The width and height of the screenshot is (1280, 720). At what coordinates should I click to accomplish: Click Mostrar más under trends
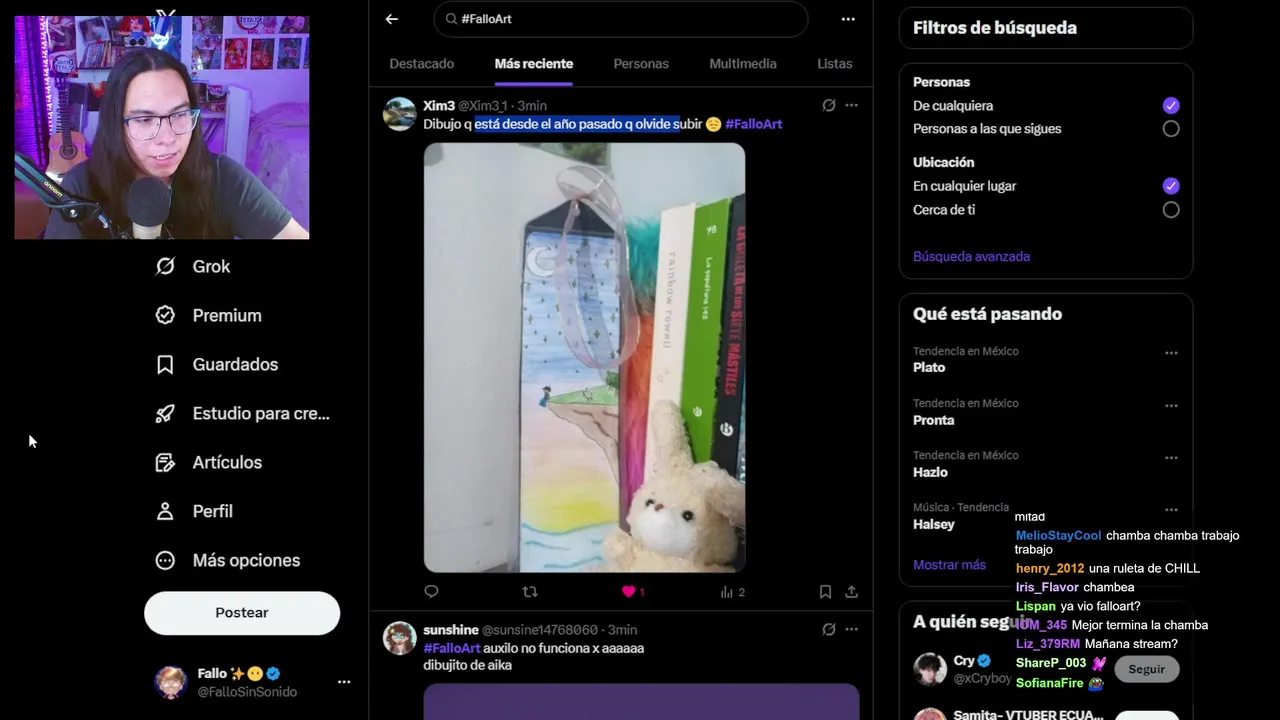point(949,565)
